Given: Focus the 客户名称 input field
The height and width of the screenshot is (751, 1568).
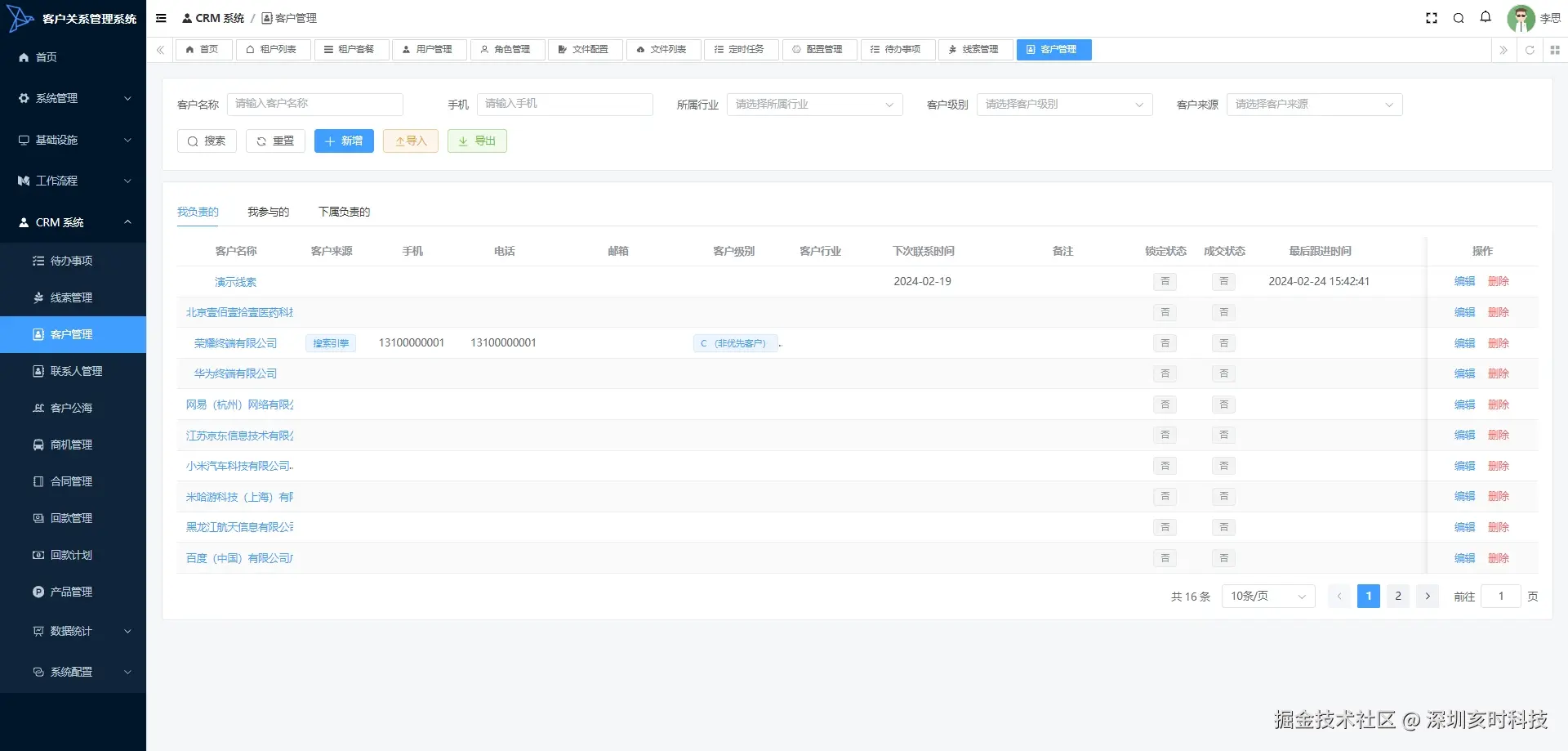Looking at the screenshot, I should 315,104.
